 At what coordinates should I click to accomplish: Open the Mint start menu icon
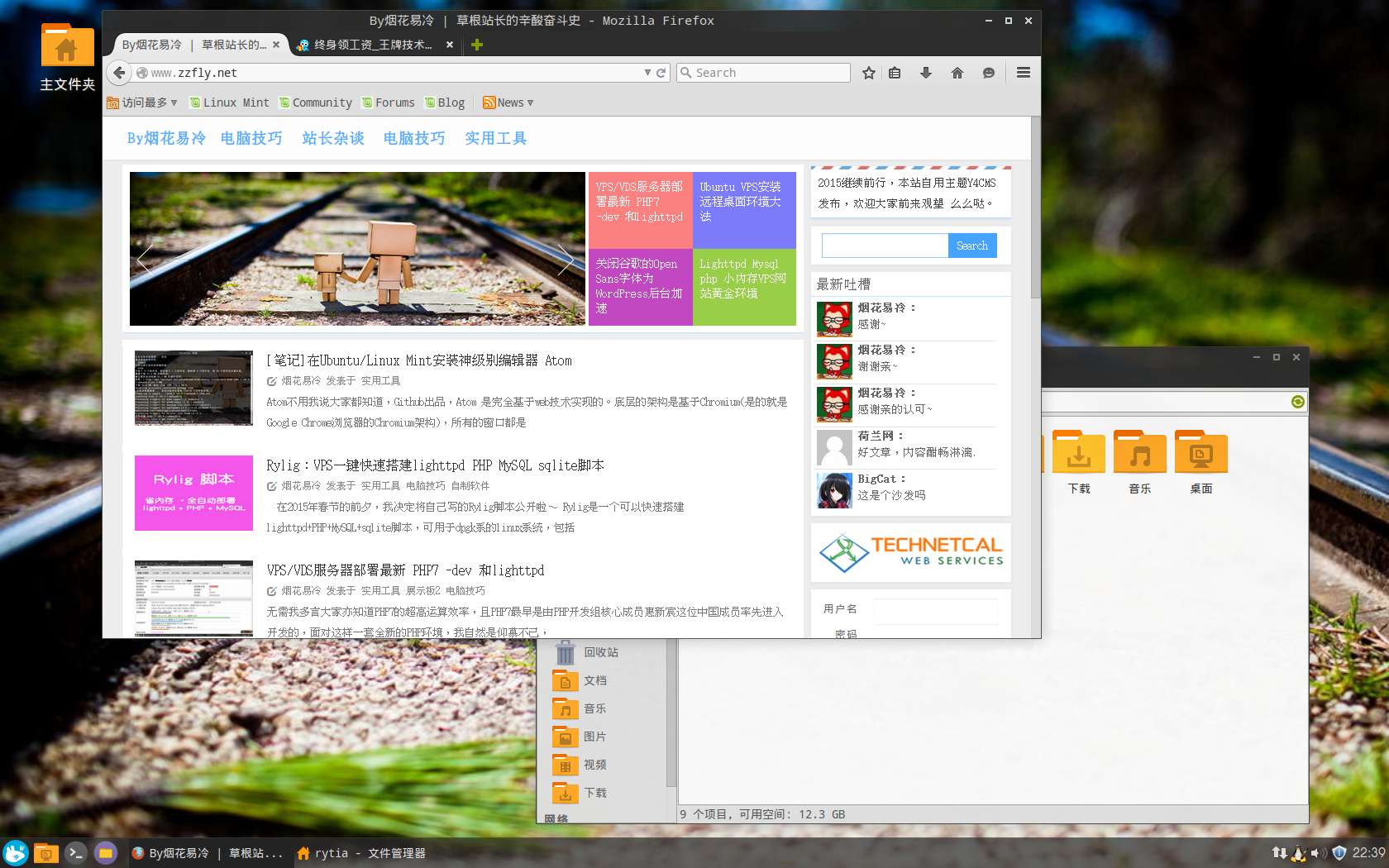(x=16, y=852)
